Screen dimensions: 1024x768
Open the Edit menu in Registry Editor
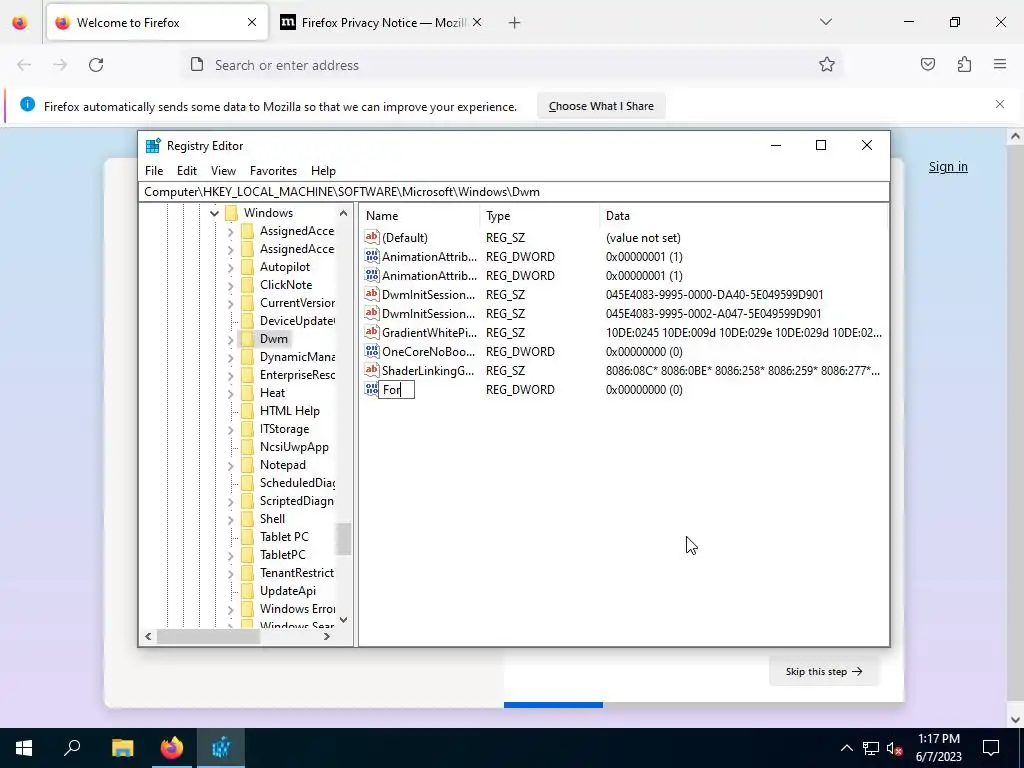tap(187, 170)
